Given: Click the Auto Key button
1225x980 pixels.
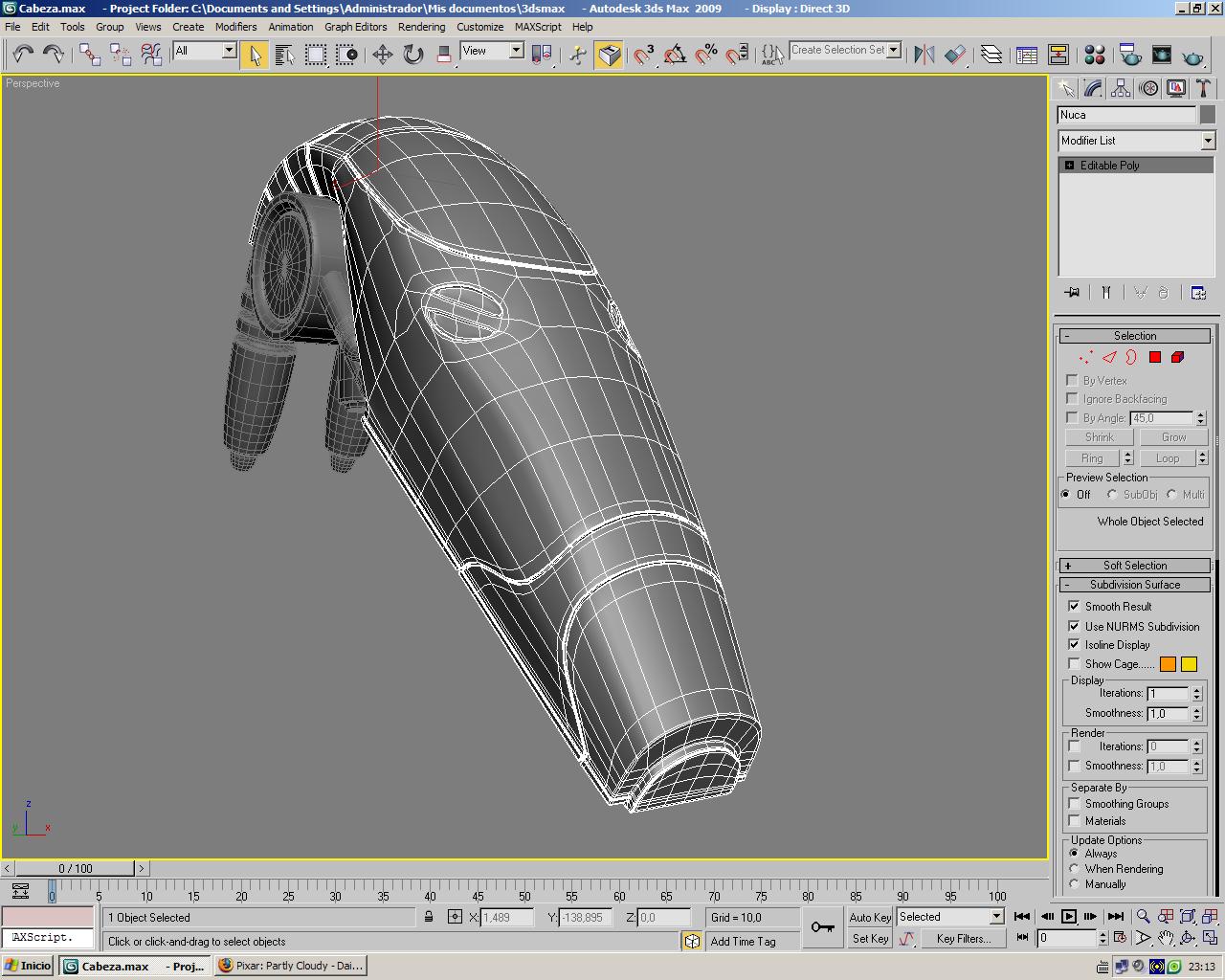Looking at the screenshot, I should (x=869, y=917).
